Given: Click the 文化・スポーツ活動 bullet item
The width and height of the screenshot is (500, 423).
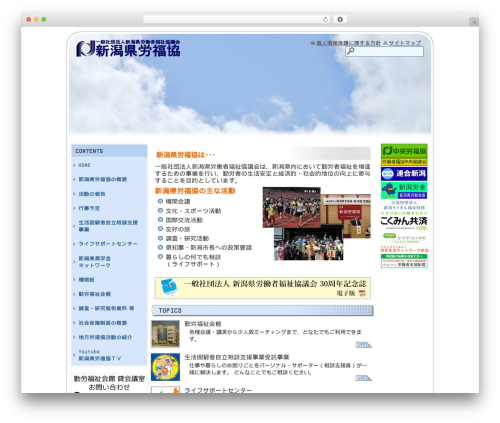Looking at the screenshot, I should (x=193, y=211).
